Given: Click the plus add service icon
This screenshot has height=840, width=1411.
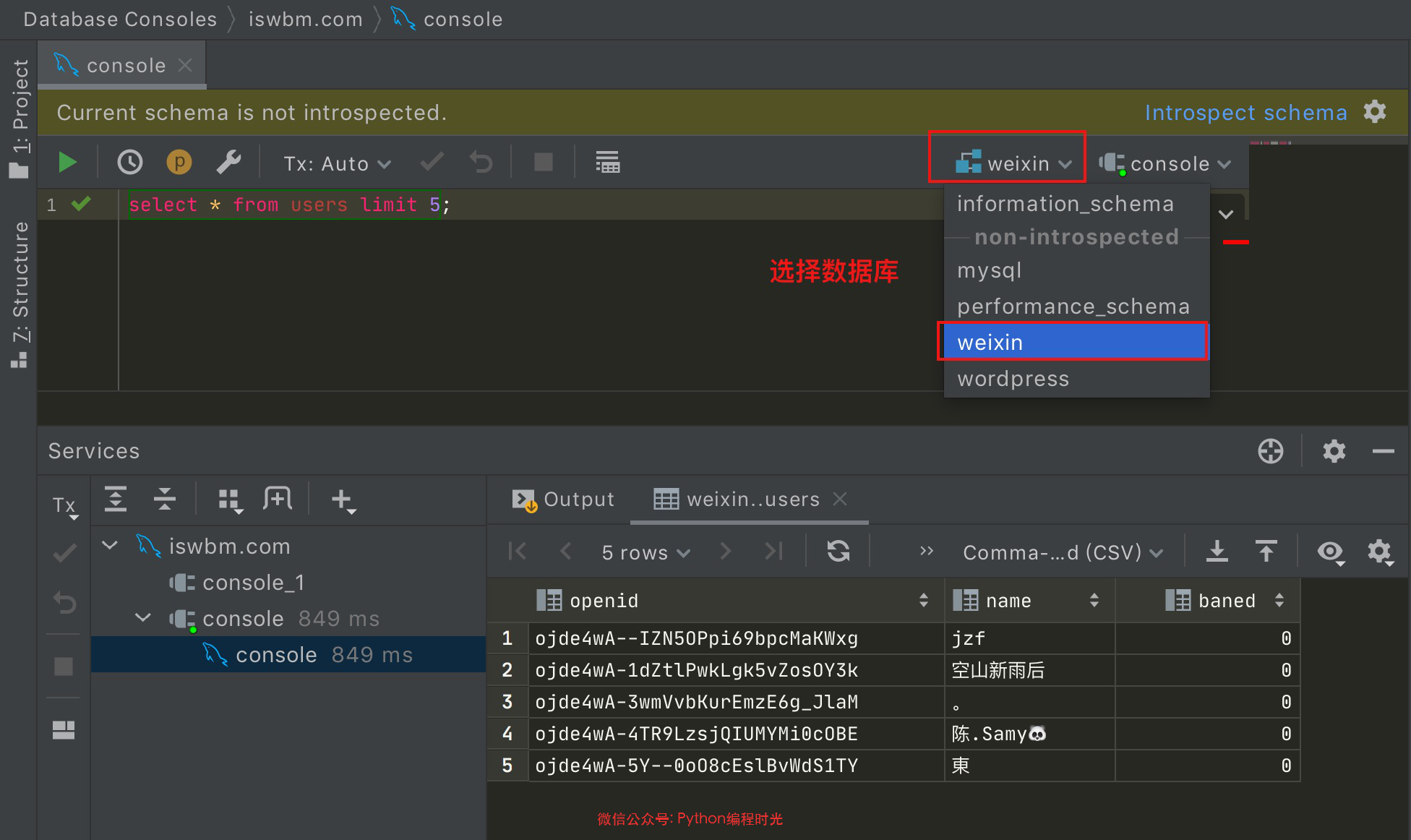Looking at the screenshot, I should point(342,500).
